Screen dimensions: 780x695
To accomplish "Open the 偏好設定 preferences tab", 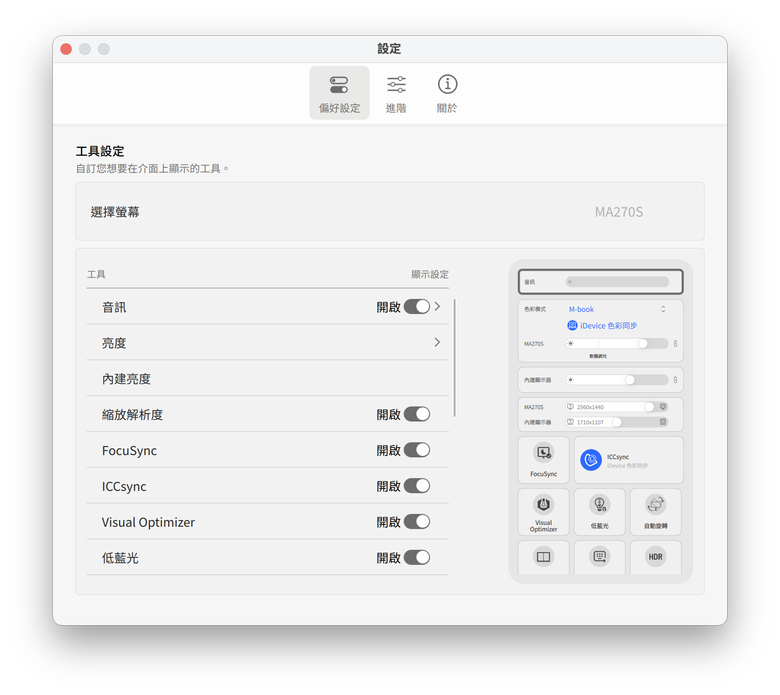I will (339, 93).
